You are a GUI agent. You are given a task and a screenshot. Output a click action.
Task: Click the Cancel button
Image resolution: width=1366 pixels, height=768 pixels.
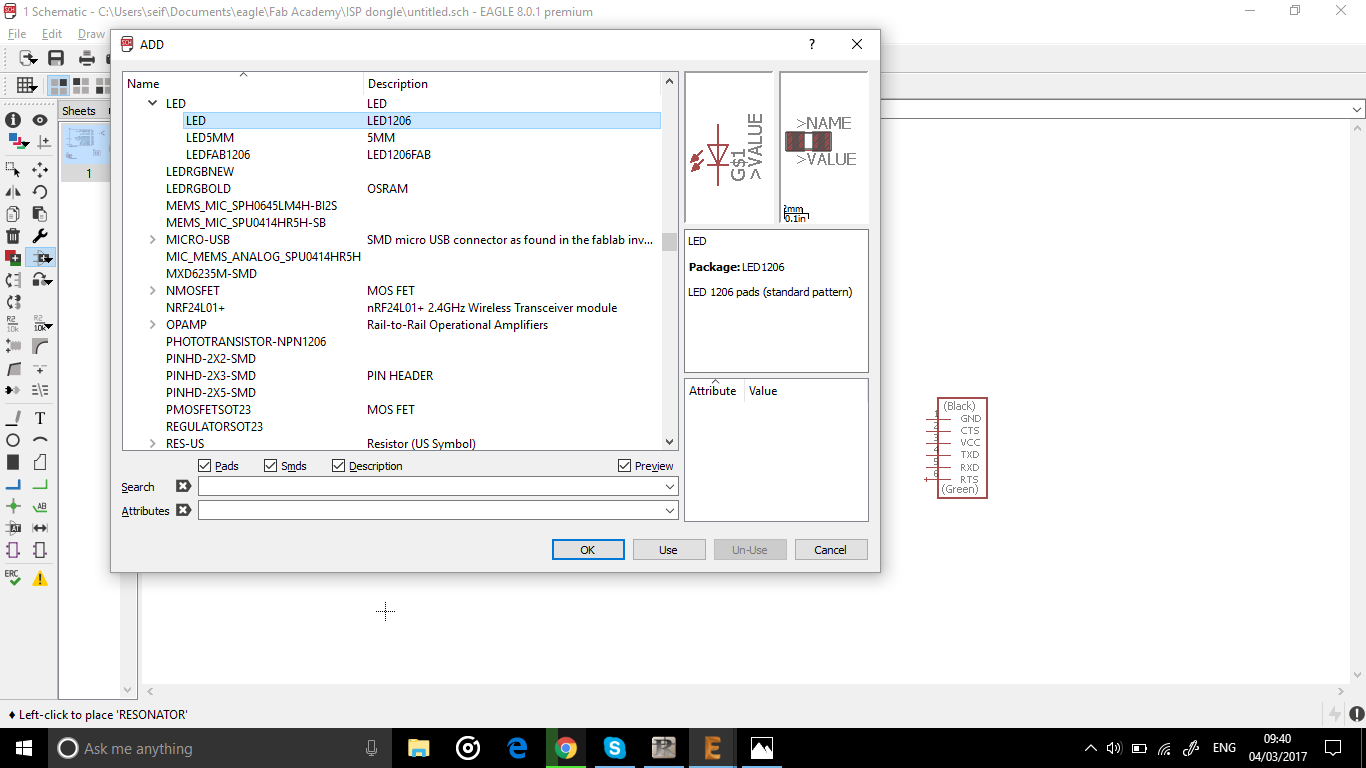click(x=830, y=550)
